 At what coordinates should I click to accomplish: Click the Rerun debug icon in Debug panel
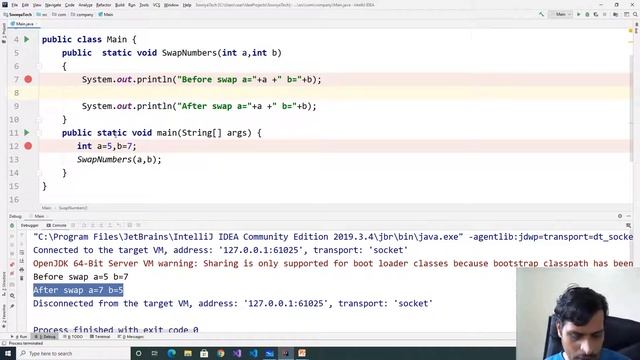[12, 225]
